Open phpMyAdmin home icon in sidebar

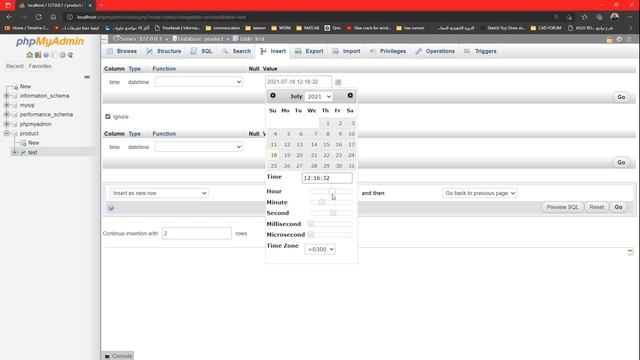[29, 55]
